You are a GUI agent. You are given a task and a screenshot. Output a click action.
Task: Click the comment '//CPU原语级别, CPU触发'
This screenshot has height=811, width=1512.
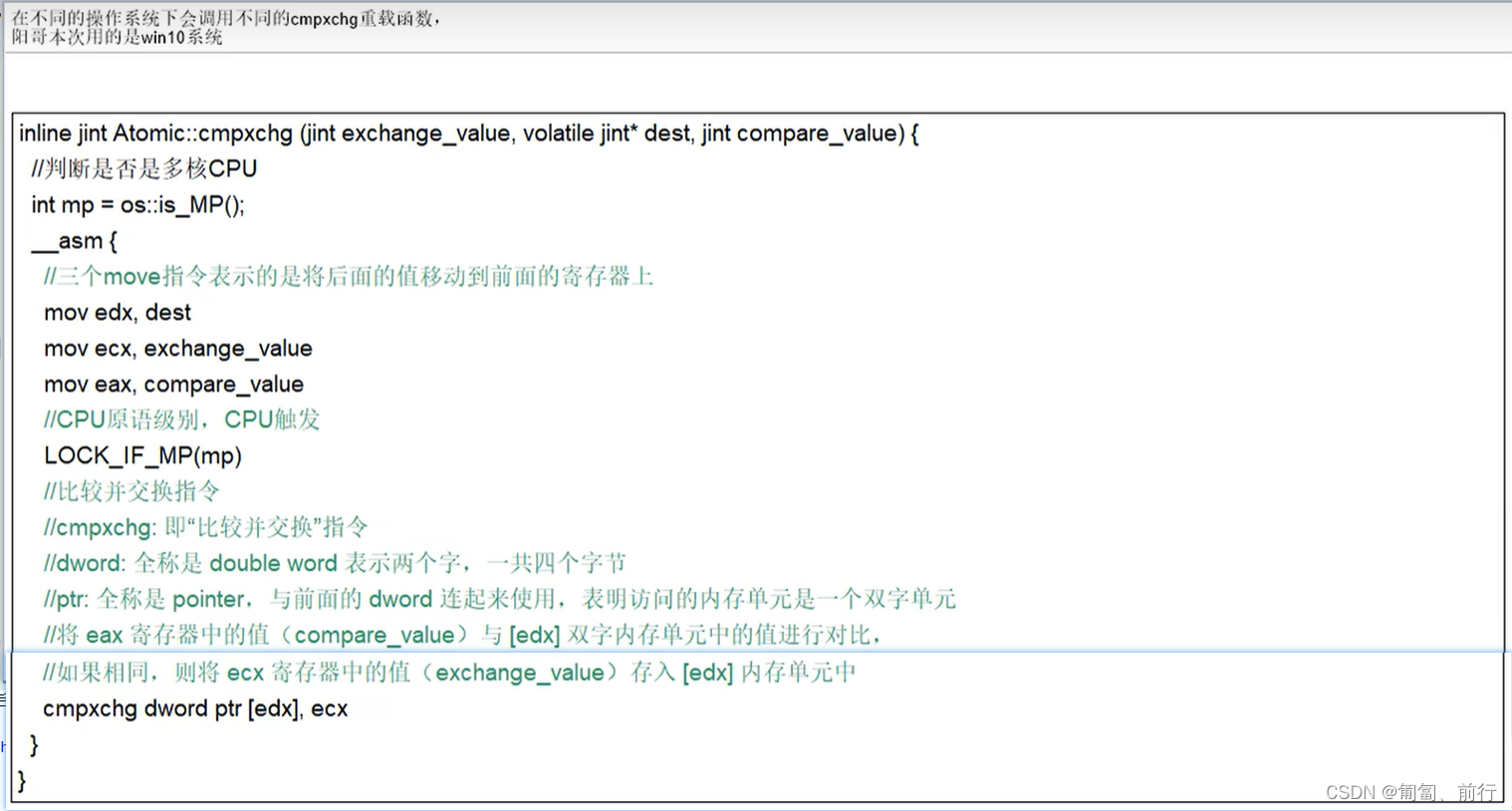click(182, 419)
